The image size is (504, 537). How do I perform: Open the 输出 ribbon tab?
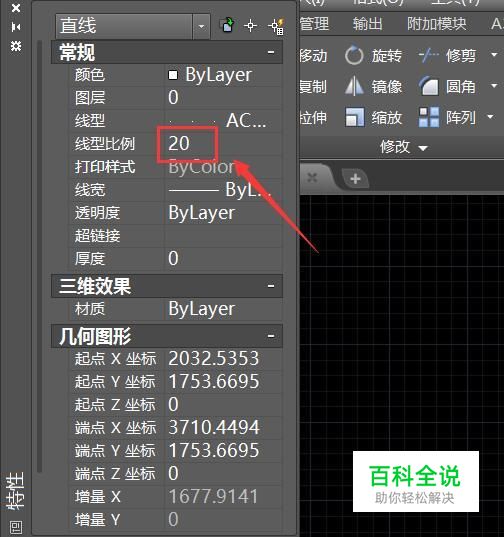click(368, 24)
